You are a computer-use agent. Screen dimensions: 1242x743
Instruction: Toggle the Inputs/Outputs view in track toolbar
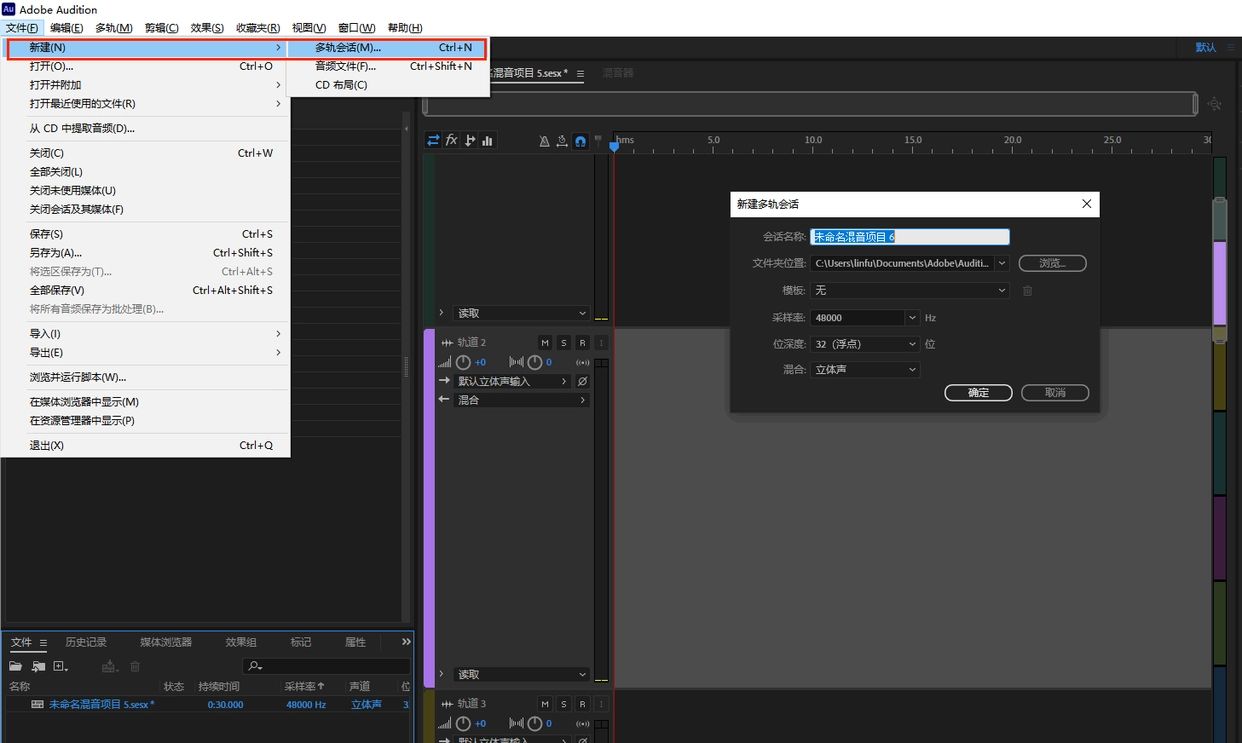433,141
